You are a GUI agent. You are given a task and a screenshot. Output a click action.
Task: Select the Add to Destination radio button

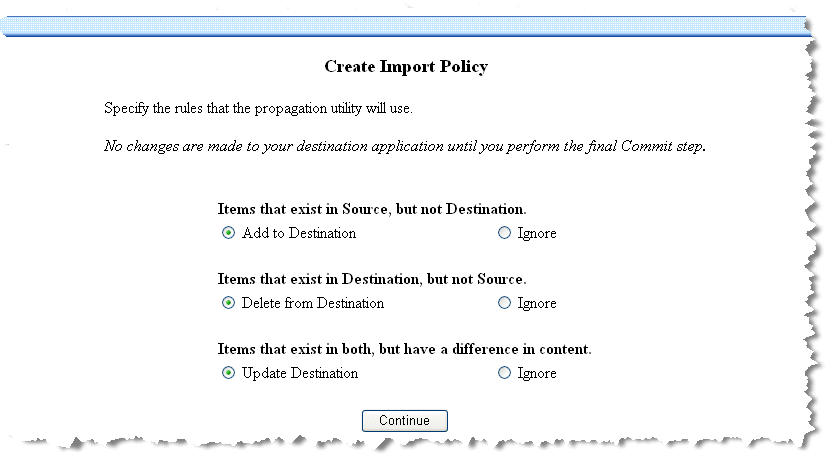pyautogui.click(x=228, y=233)
